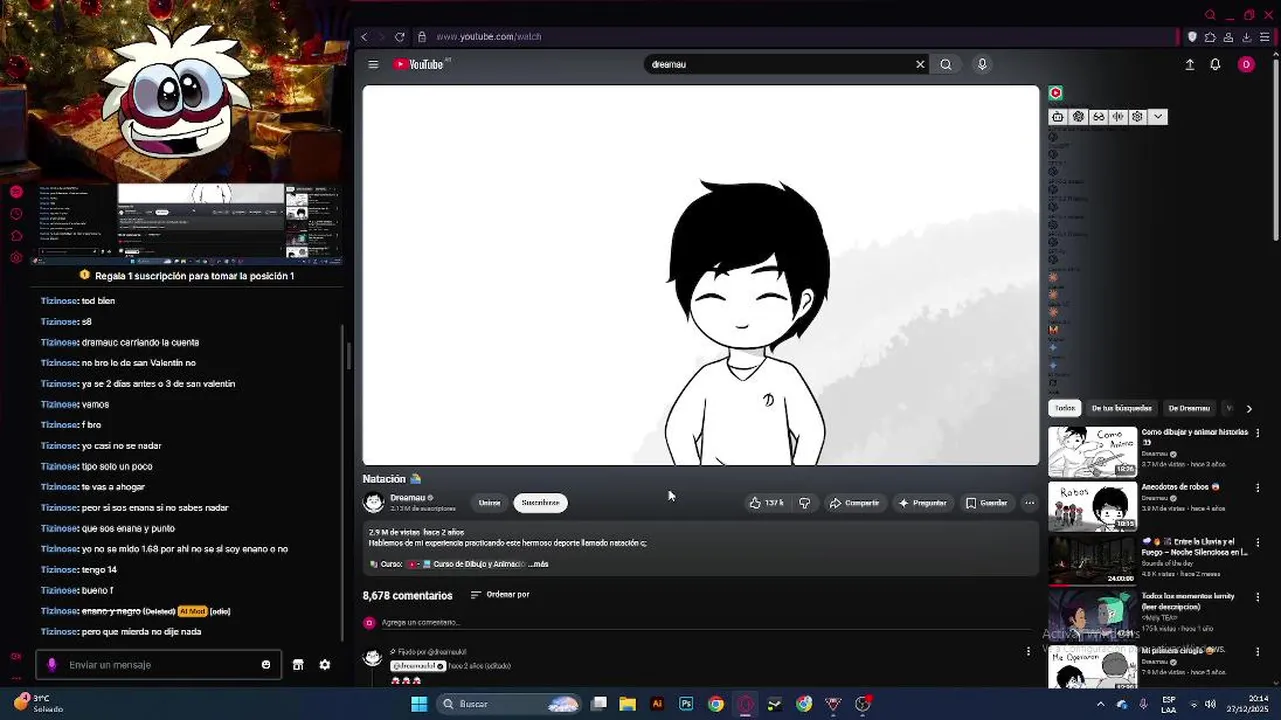Open options for 'Anecdotas de robos'
Viewport: 1281px width, 720px height.
[1258, 488]
